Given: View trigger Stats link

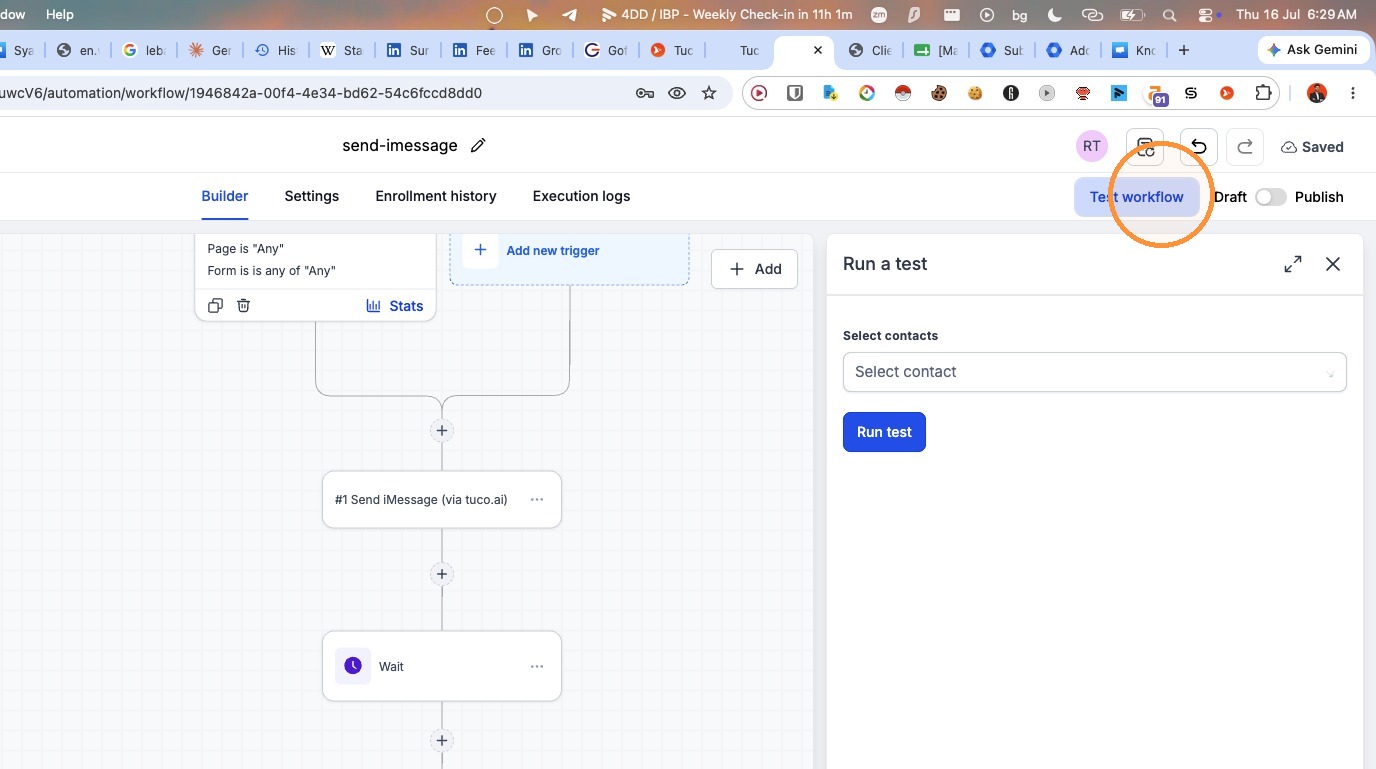Looking at the screenshot, I should [395, 306].
